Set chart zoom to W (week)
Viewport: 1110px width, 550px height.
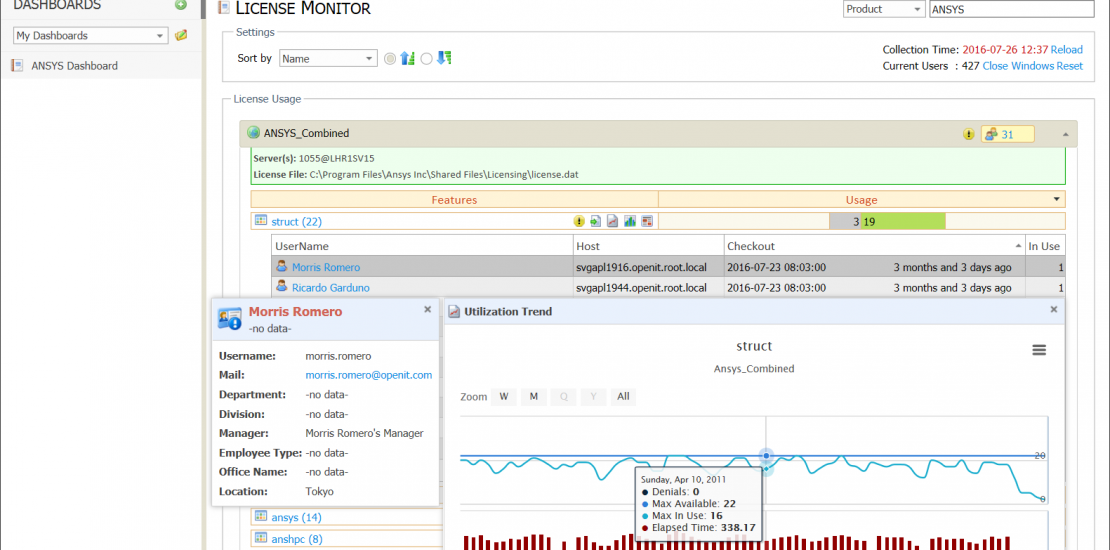click(x=504, y=396)
